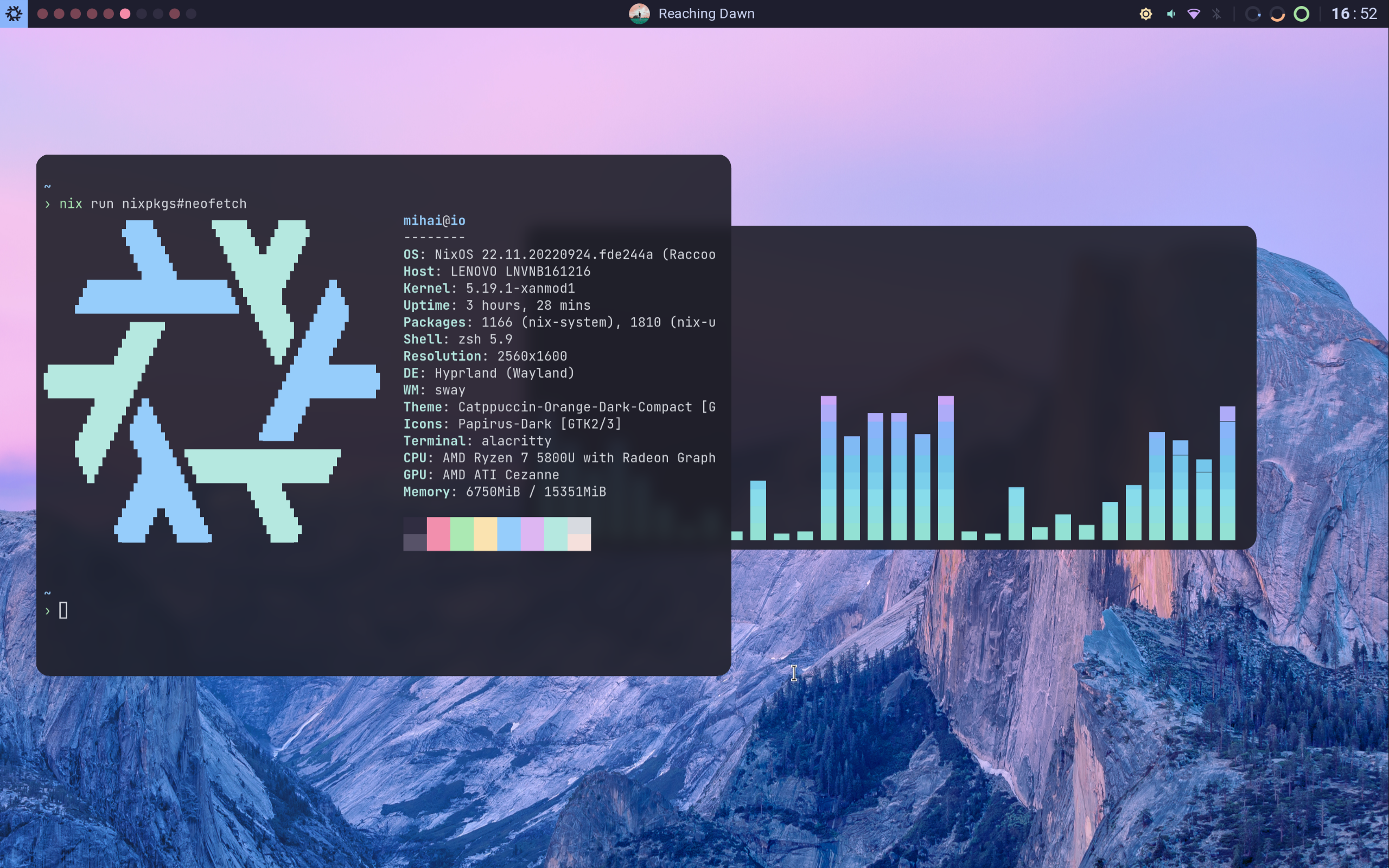Click the Shell: zsh 5.9 line

[x=458, y=339]
